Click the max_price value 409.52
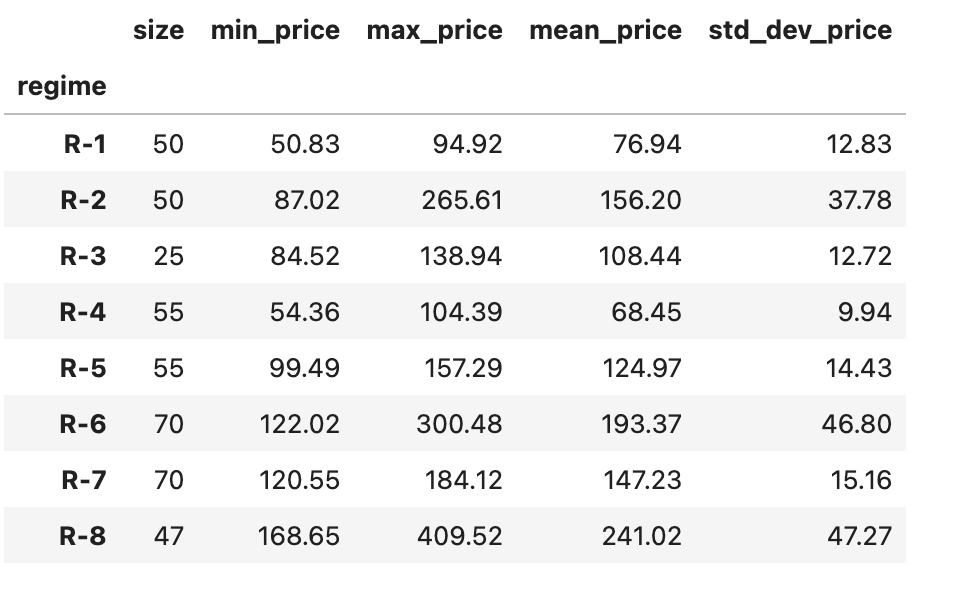 pos(460,536)
